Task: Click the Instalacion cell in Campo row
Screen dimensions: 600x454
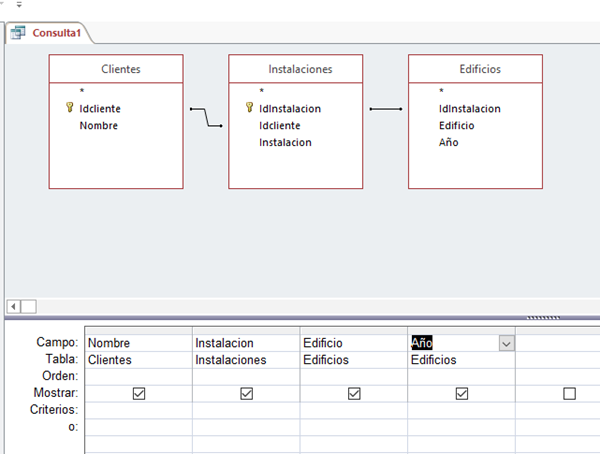Action: click(246, 343)
